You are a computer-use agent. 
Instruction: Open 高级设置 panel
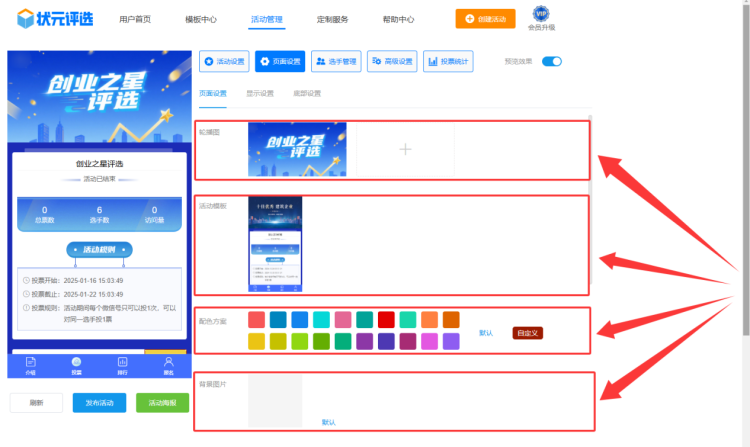pyautogui.click(x=392, y=61)
